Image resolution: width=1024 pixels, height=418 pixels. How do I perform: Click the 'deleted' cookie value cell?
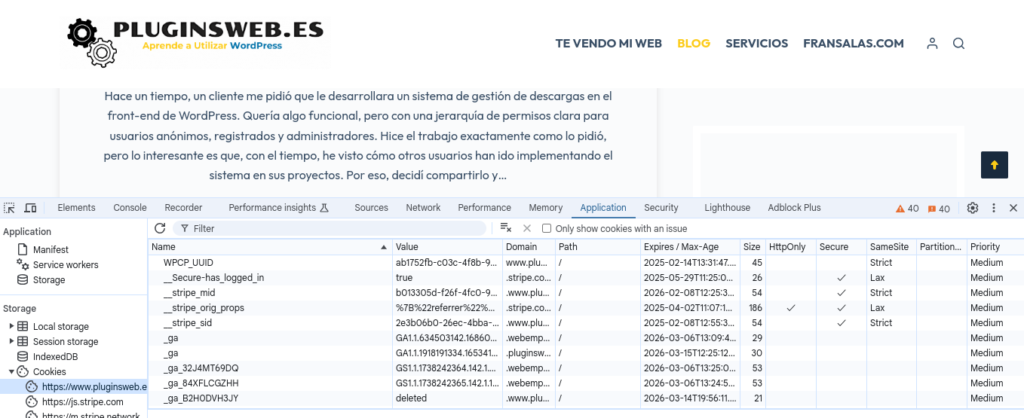pyautogui.click(x=447, y=398)
